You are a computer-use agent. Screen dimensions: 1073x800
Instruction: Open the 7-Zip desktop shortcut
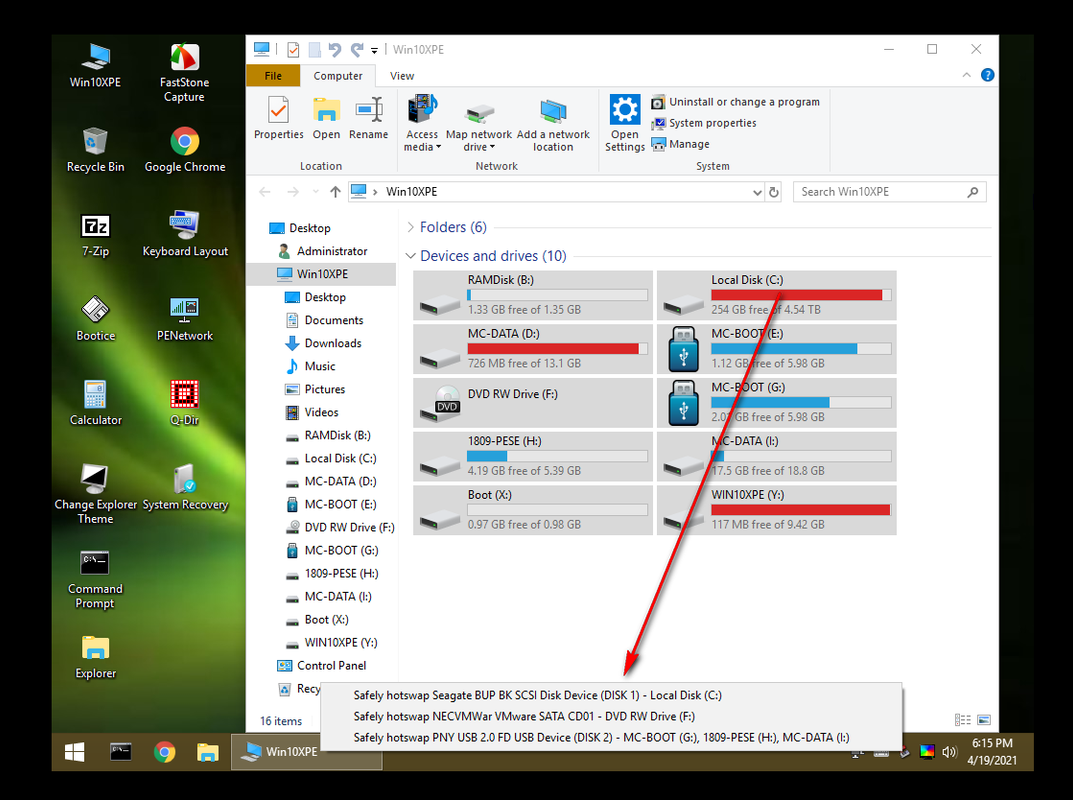coord(95,234)
